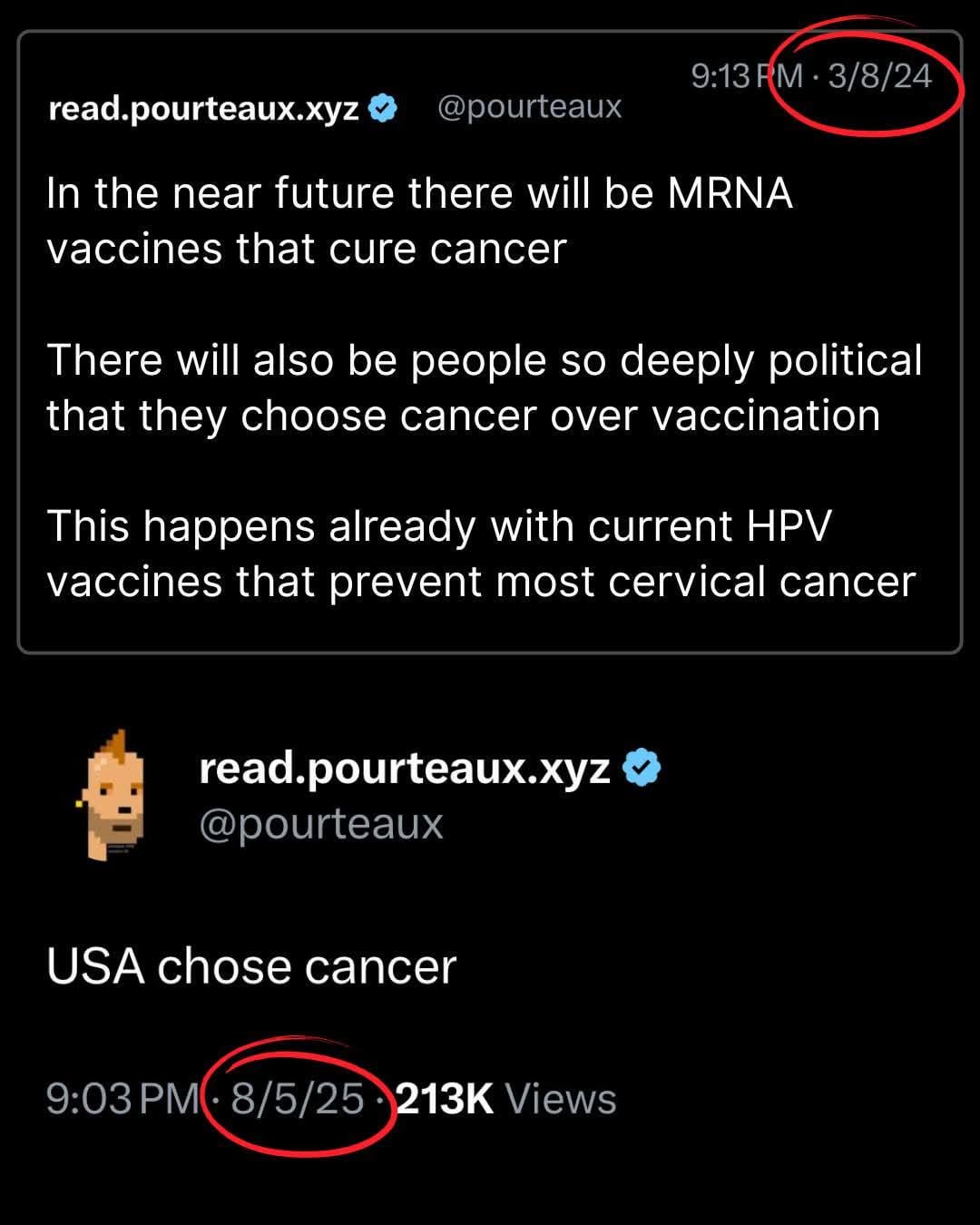Screen dimensions: 980x1225
Task: Click the word "Views" in tweet footer
Action: pos(561,1099)
